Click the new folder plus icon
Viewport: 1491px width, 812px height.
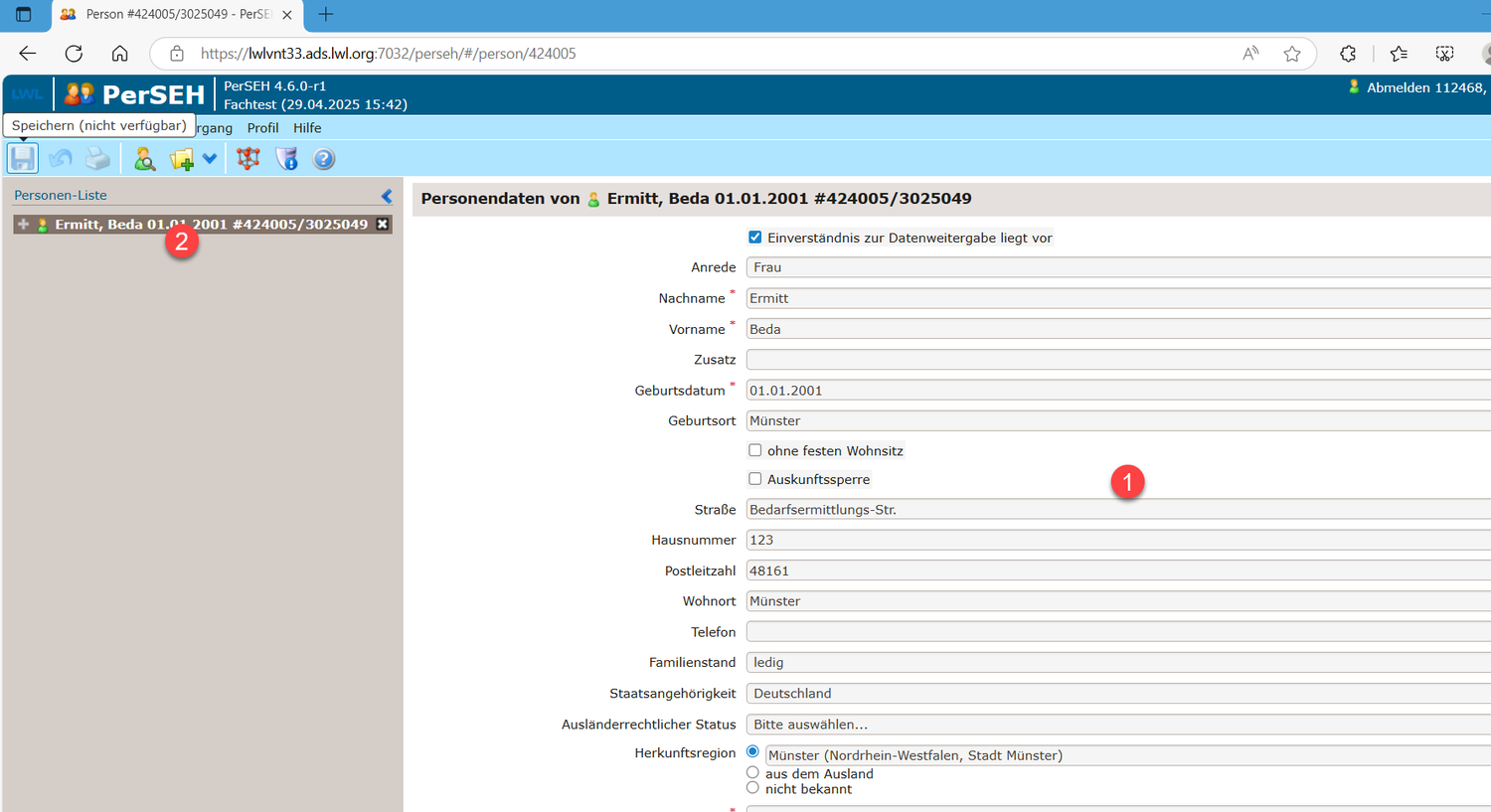(182, 159)
